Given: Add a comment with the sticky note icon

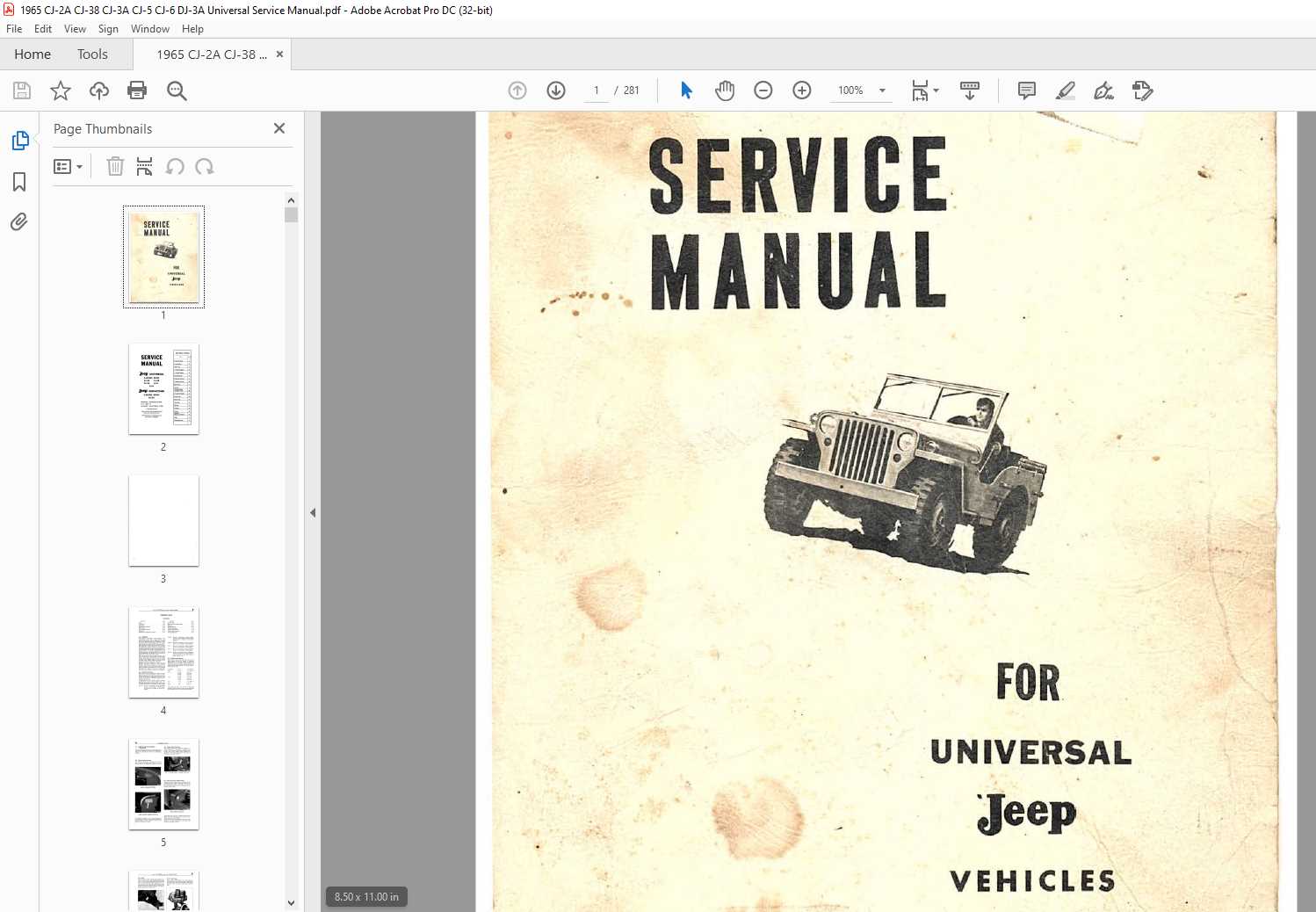Looking at the screenshot, I should [1026, 90].
